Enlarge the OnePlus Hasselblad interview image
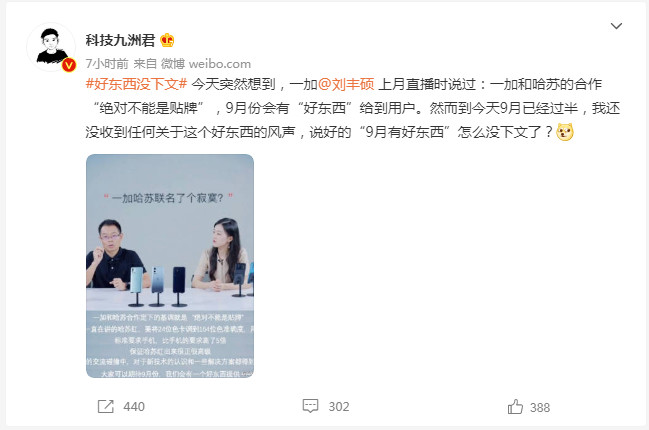This screenshot has height=430, width=649. [170, 266]
